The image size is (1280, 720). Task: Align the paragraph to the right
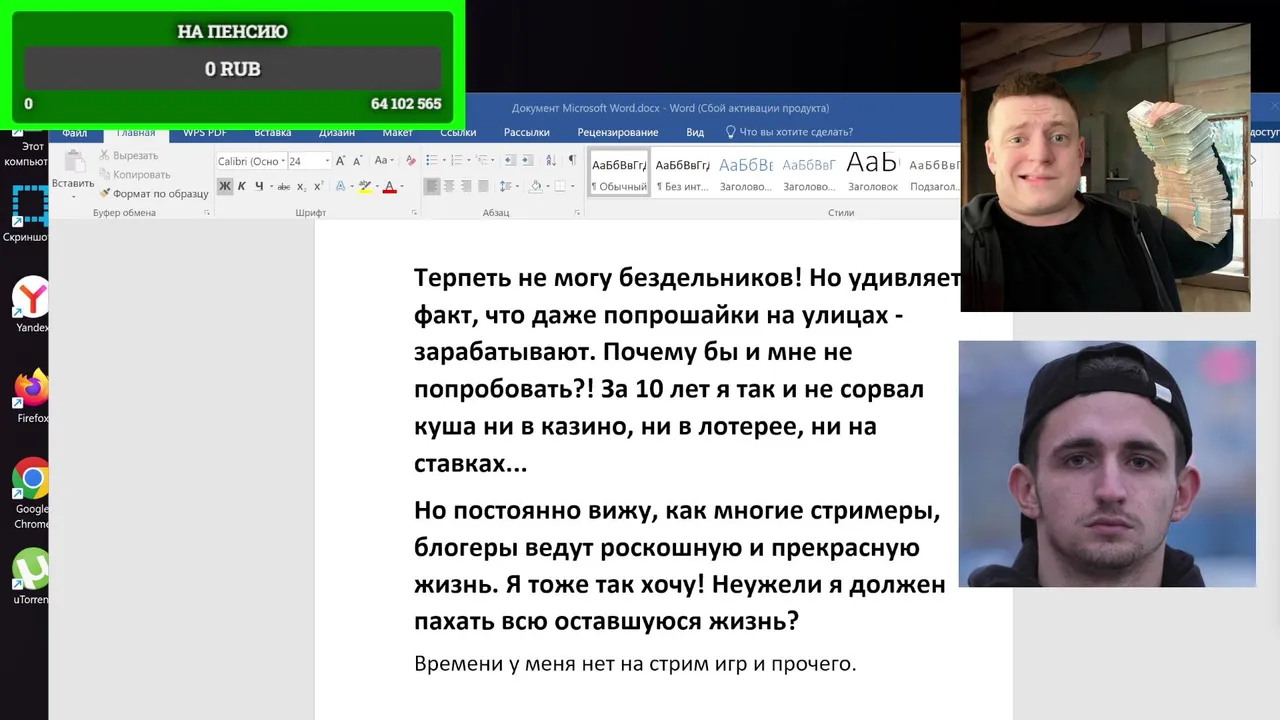click(466, 186)
